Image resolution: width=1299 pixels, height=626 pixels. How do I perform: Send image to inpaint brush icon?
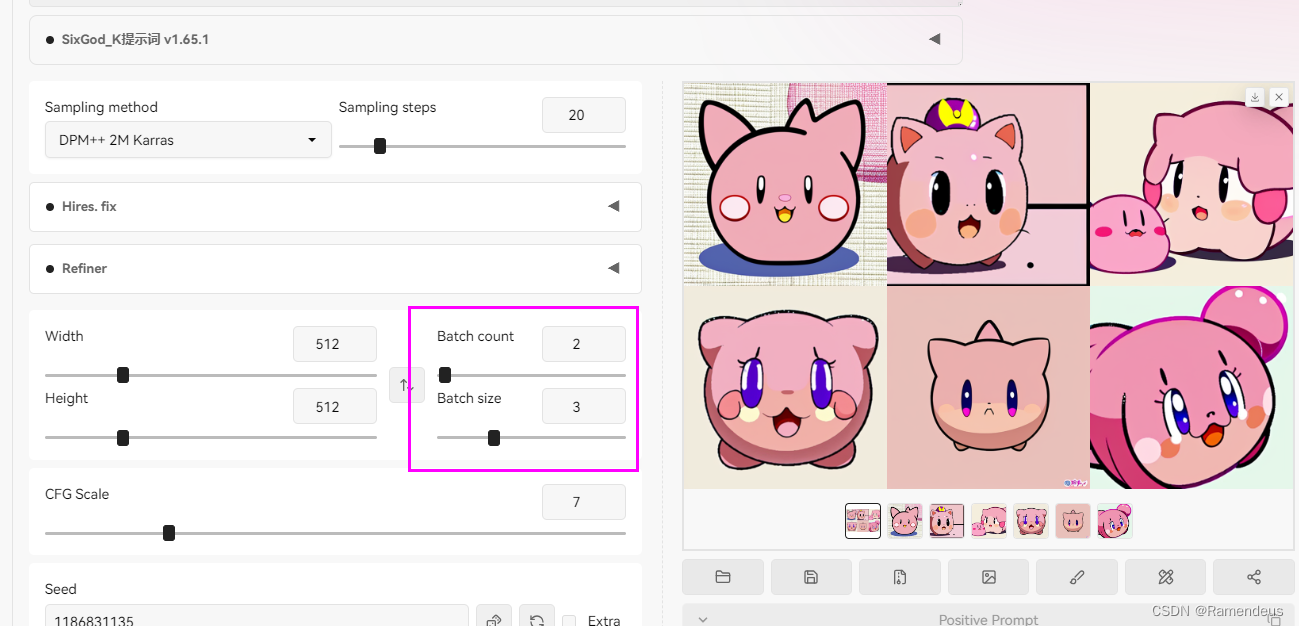(x=1077, y=577)
